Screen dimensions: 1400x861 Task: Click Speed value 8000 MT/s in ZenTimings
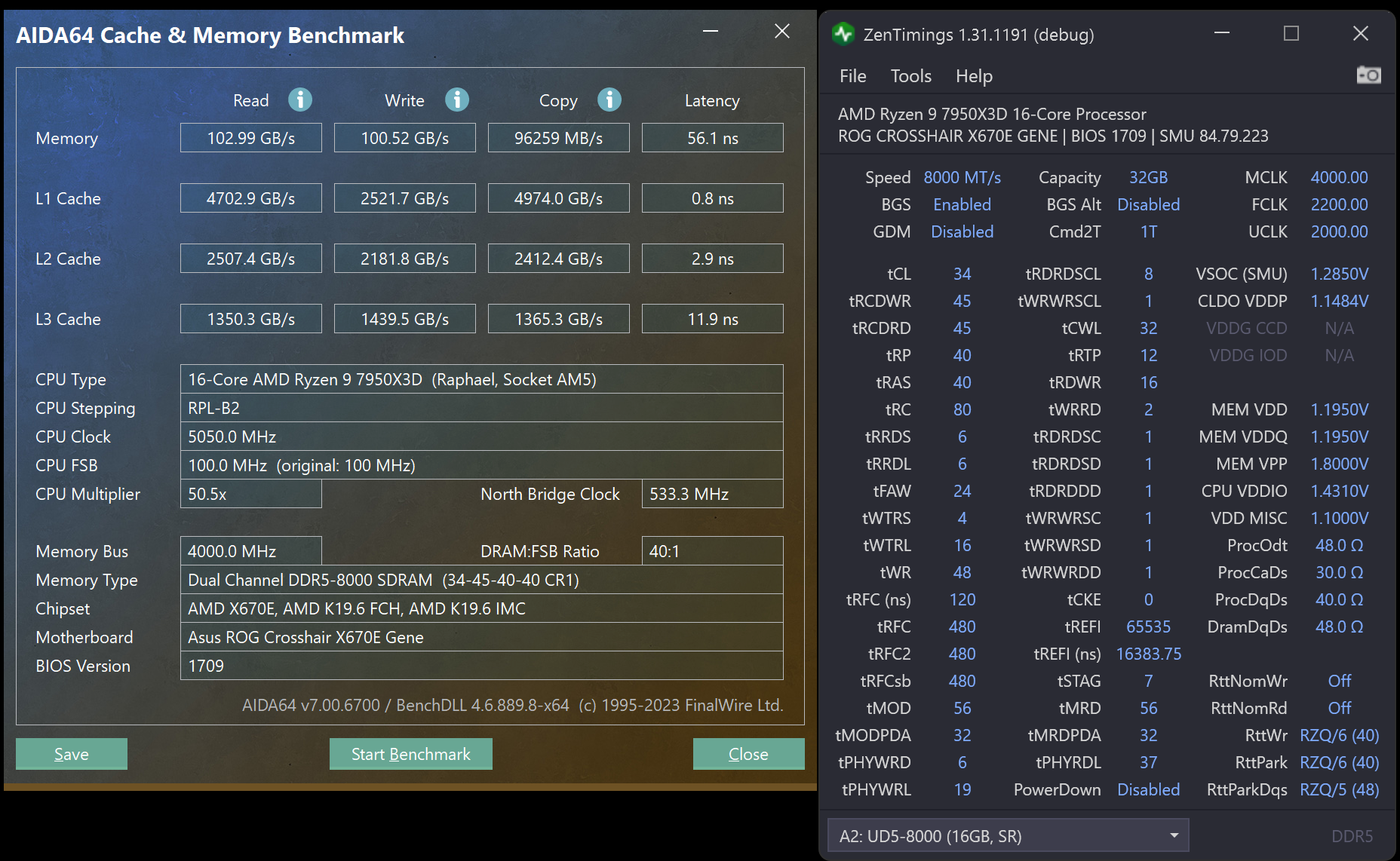(x=962, y=177)
